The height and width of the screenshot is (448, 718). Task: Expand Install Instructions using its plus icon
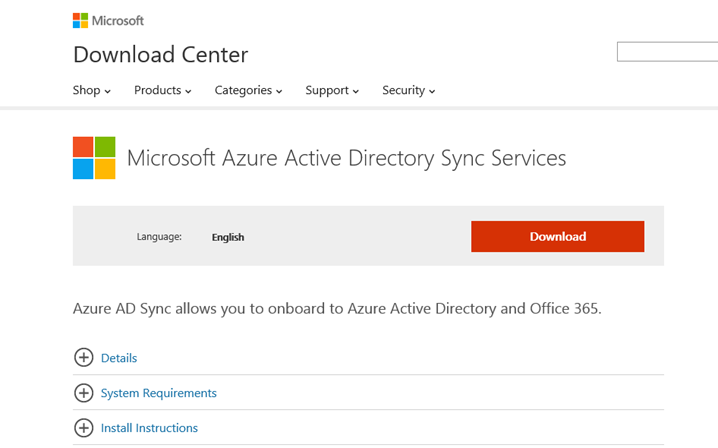tap(84, 428)
